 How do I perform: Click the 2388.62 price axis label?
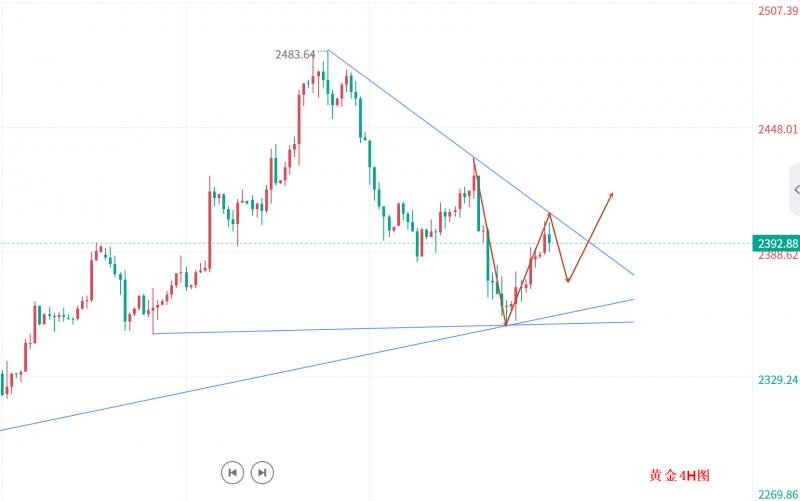coord(776,257)
